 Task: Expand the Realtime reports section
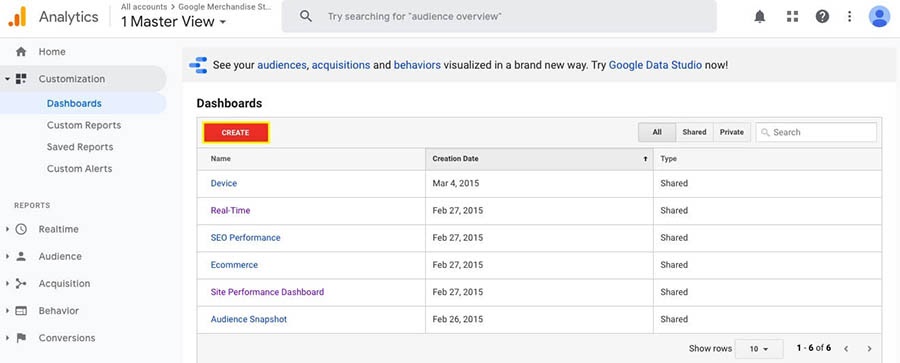coord(7,229)
